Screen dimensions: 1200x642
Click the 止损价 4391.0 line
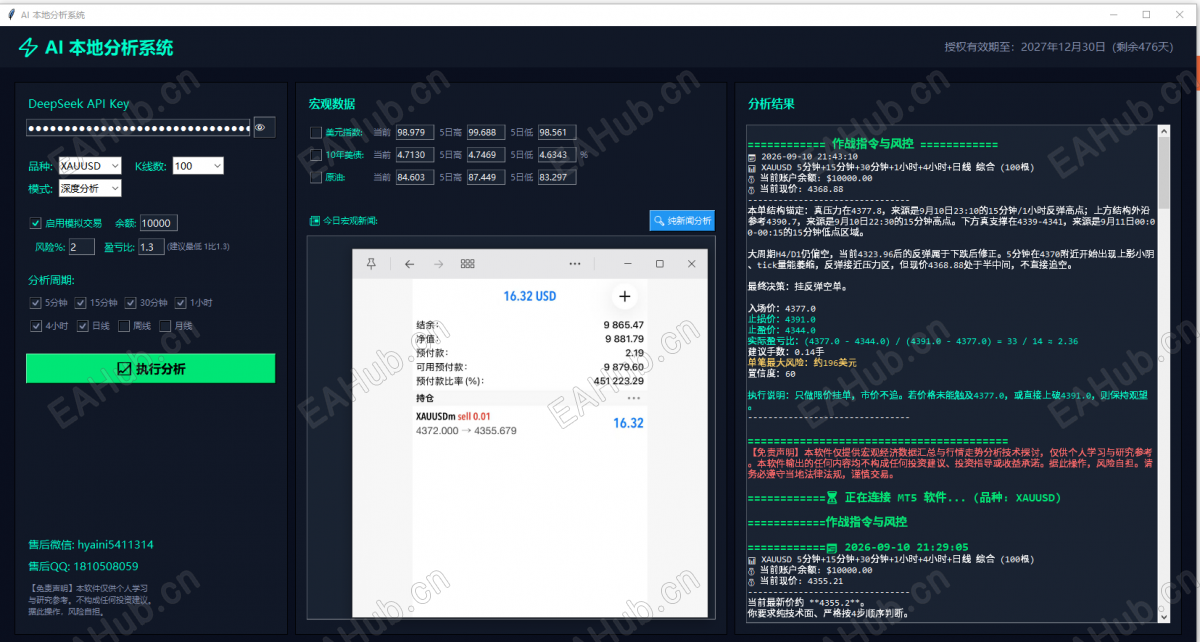(x=782, y=319)
